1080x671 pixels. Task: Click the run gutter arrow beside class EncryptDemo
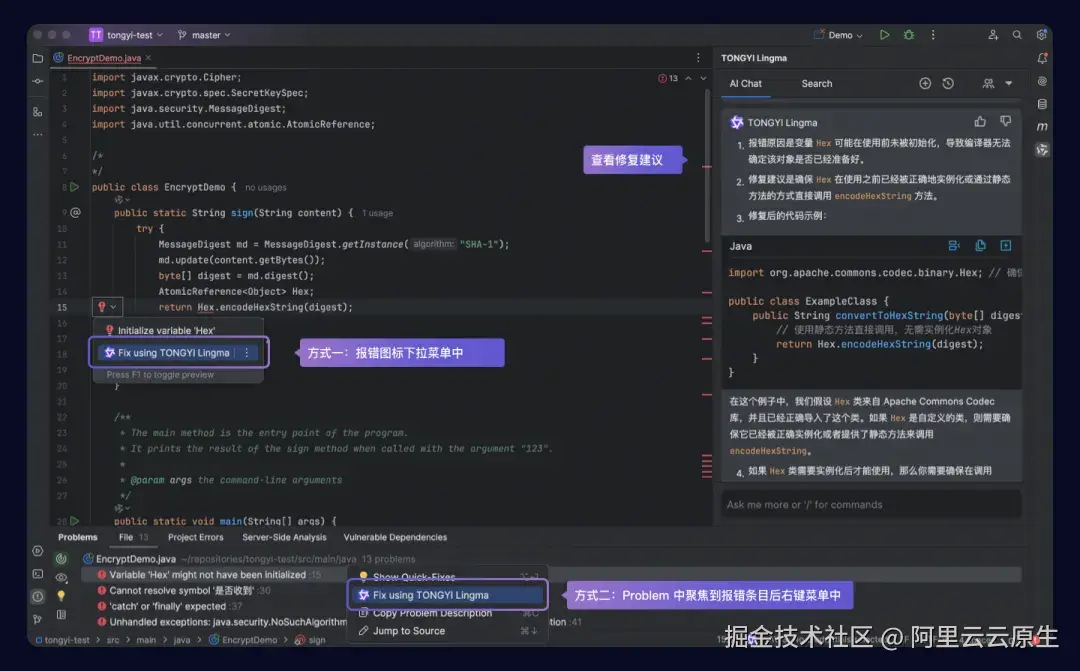point(74,187)
